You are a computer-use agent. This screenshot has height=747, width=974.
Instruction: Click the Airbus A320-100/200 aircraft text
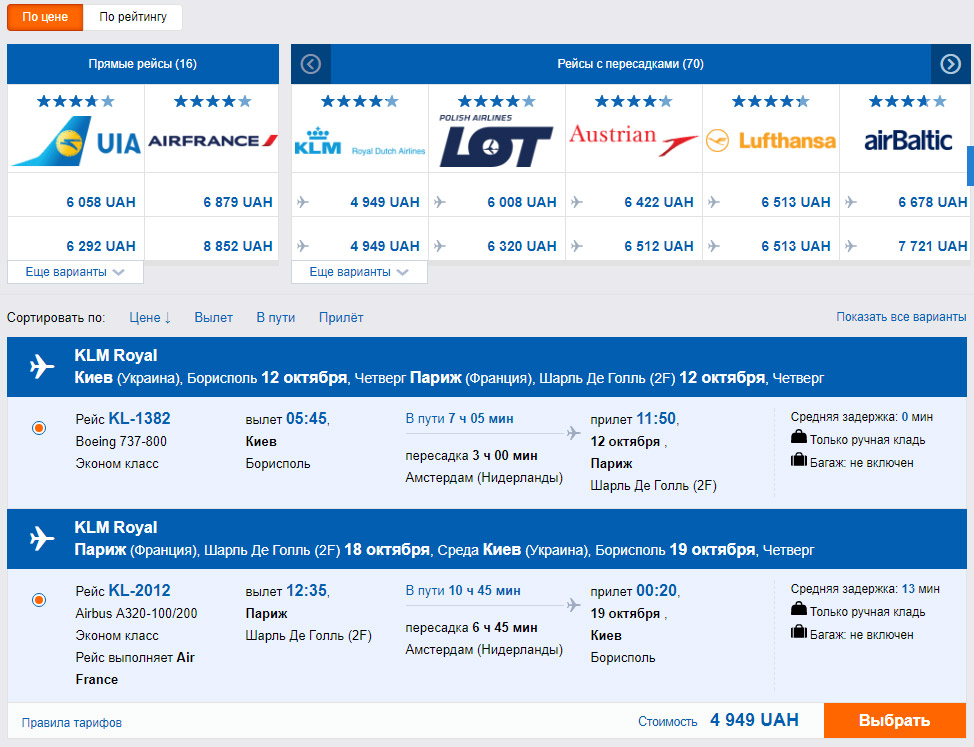[x=136, y=613]
